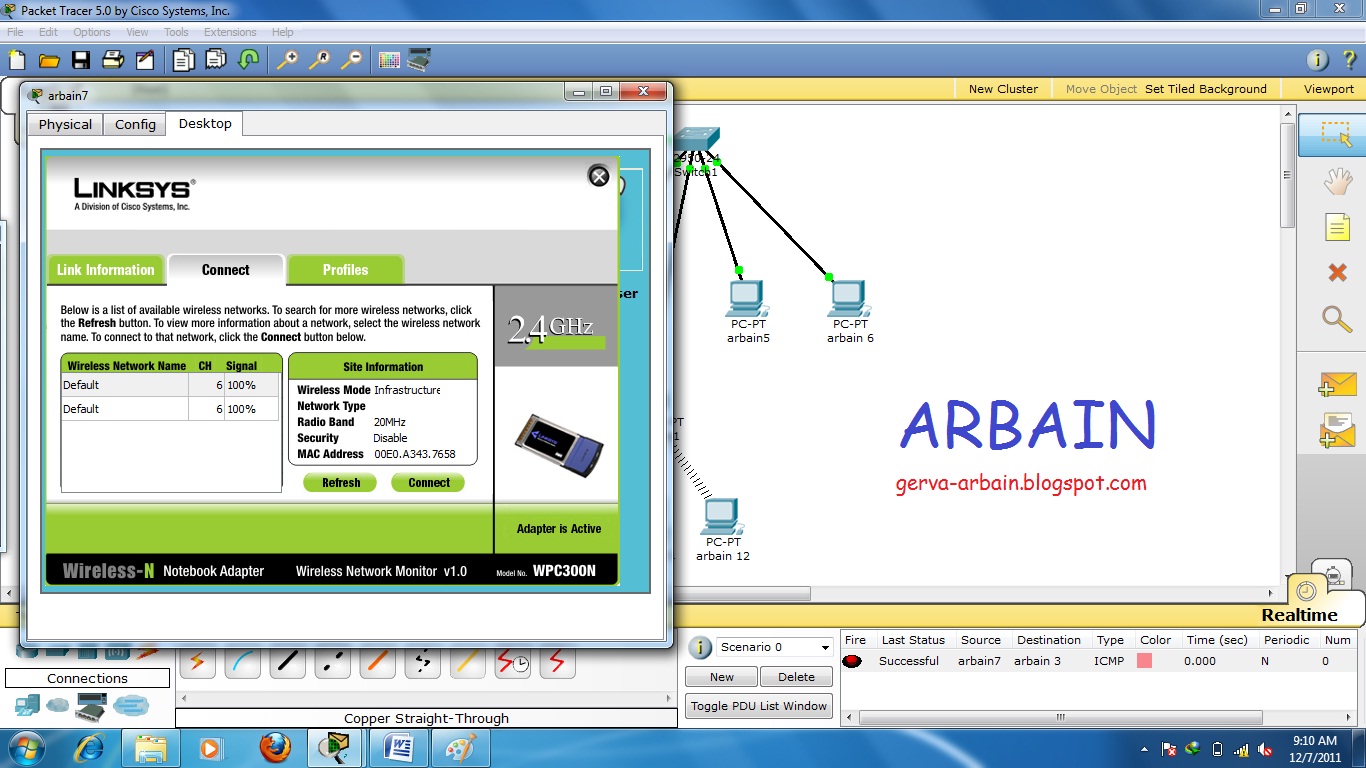Viewport: 1366px width, 768px height.
Task: Click the scenario information i icon
Action: click(x=700, y=647)
